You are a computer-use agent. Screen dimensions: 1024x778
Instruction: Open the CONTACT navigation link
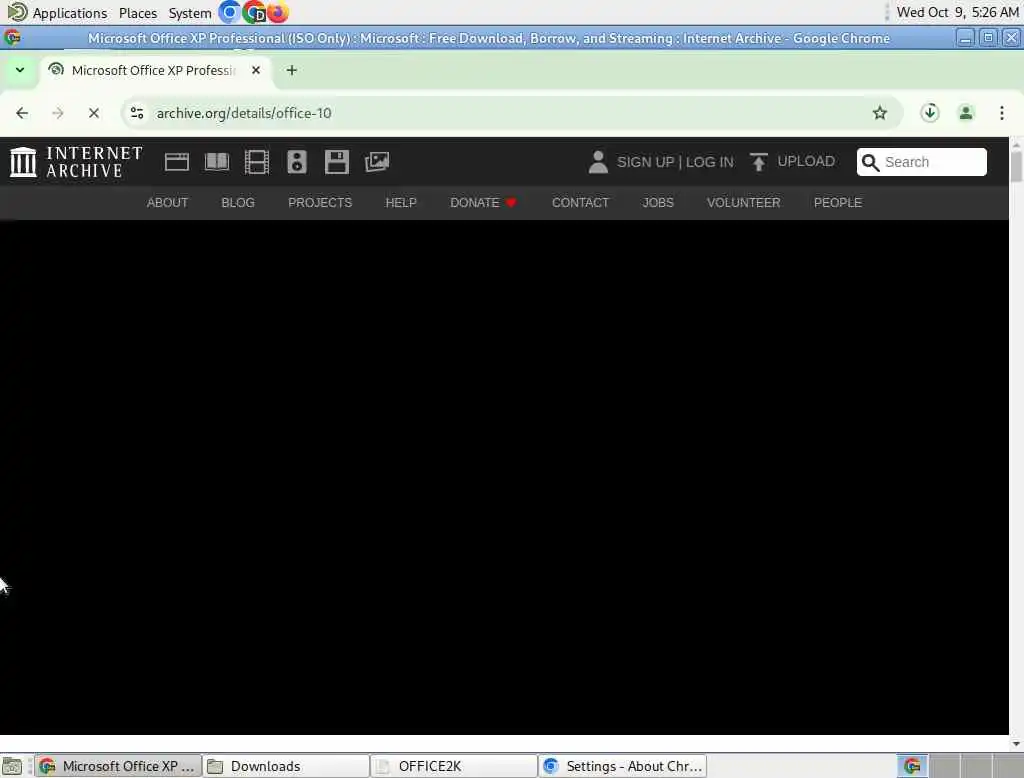coord(580,203)
